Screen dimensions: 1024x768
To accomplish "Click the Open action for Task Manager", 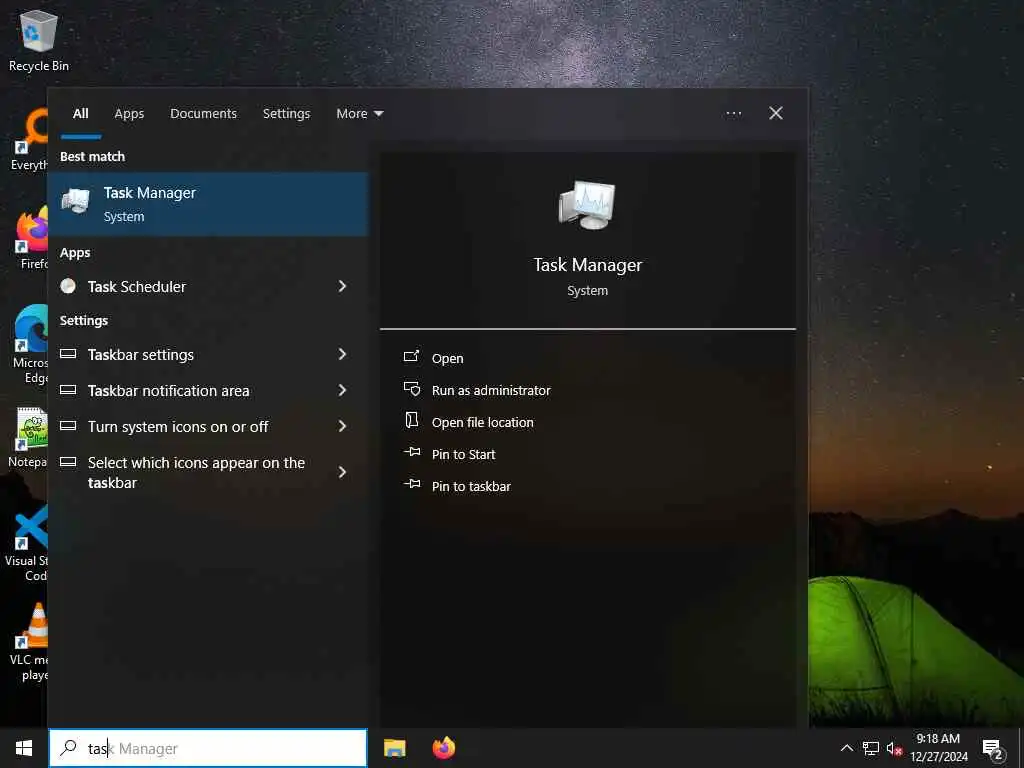I will [447, 358].
